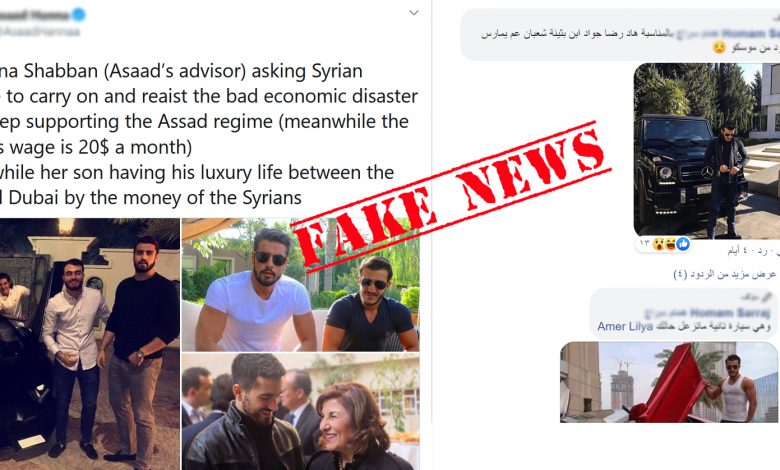The image size is (780, 470).
Task: Expand عرض مزيد من الردود (٤) replies
Action: 724,274
